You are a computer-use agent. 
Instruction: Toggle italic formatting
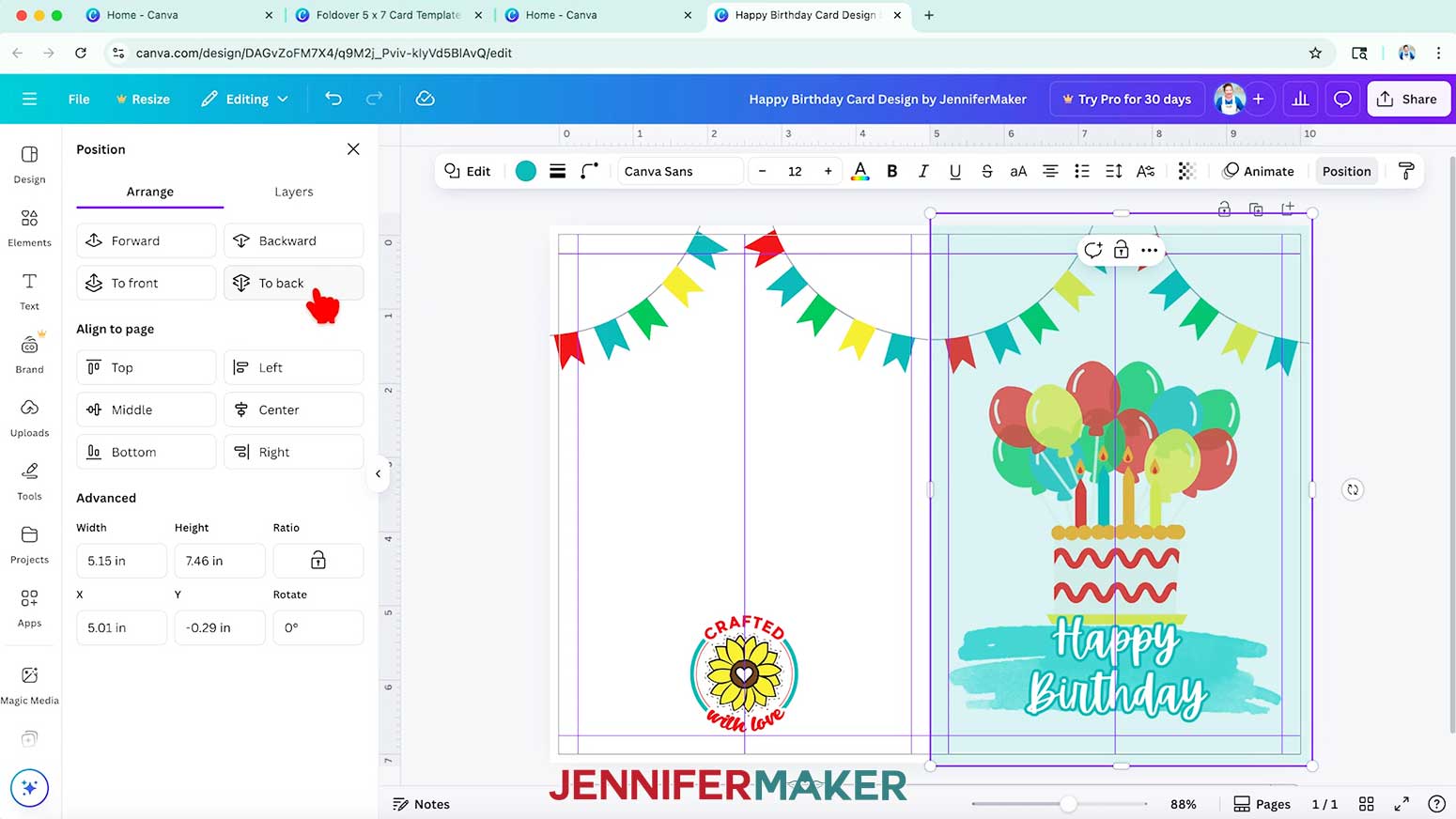pos(923,171)
